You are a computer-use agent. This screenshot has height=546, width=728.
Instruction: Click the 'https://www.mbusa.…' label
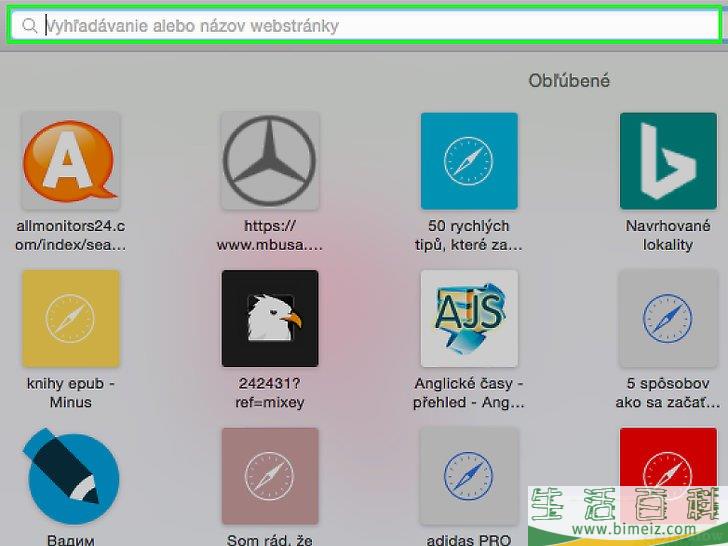point(270,235)
